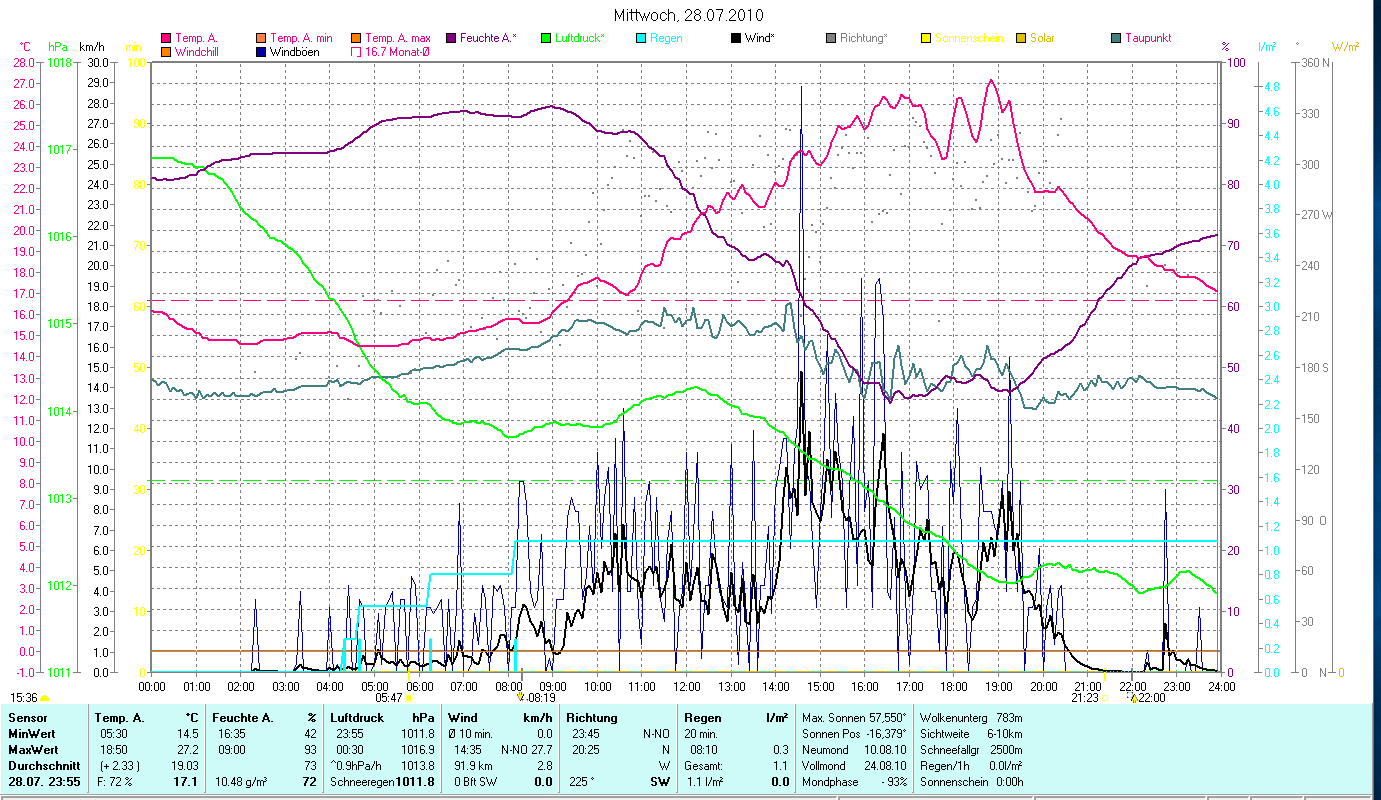Click the dark blue Windböen legend square
This screenshot has height=800, width=1381.
[x=261, y=52]
